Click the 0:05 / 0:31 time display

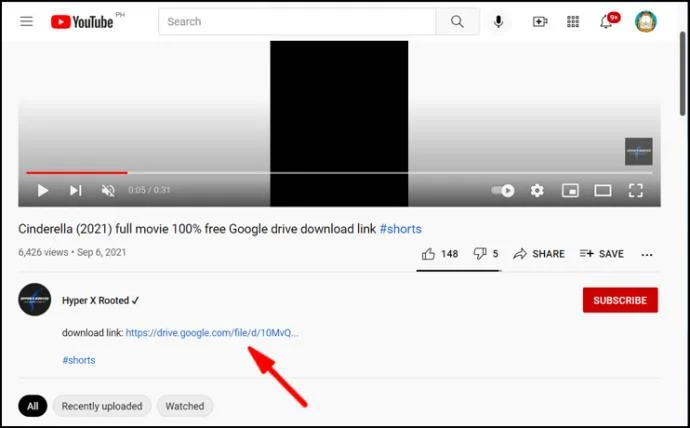(x=149, y=190)
